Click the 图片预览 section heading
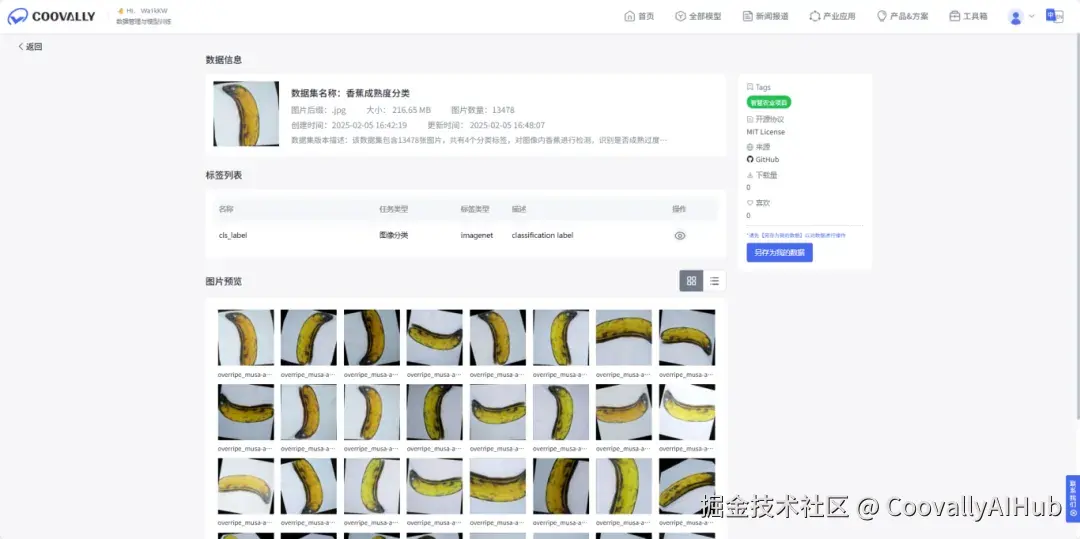Viewport: 1080px width, 539px height. point(224,282)
